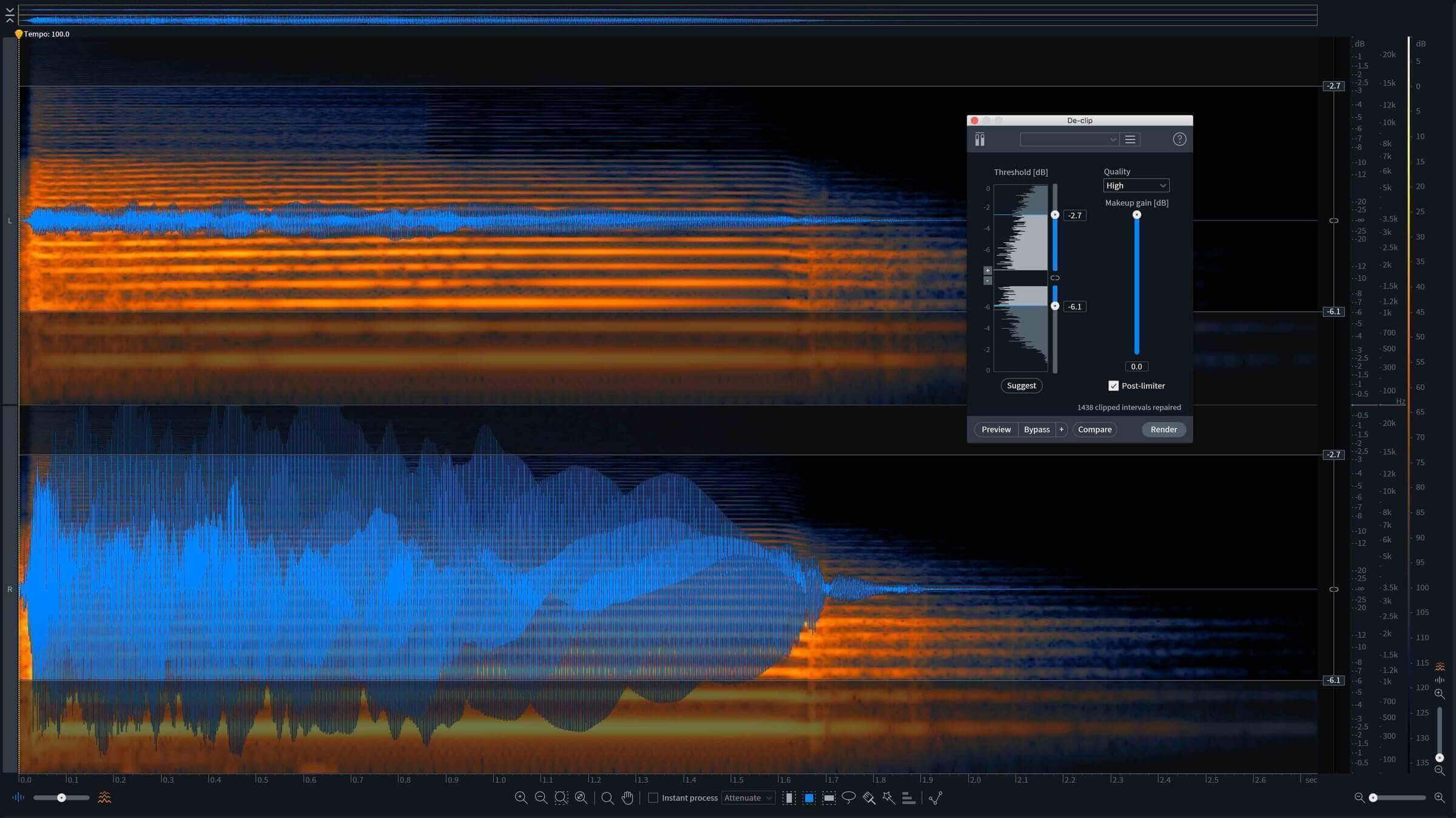Click the spectrogram opacity slider handle
The height and width of the screenshot is (818, 1456).
[61, 797]
